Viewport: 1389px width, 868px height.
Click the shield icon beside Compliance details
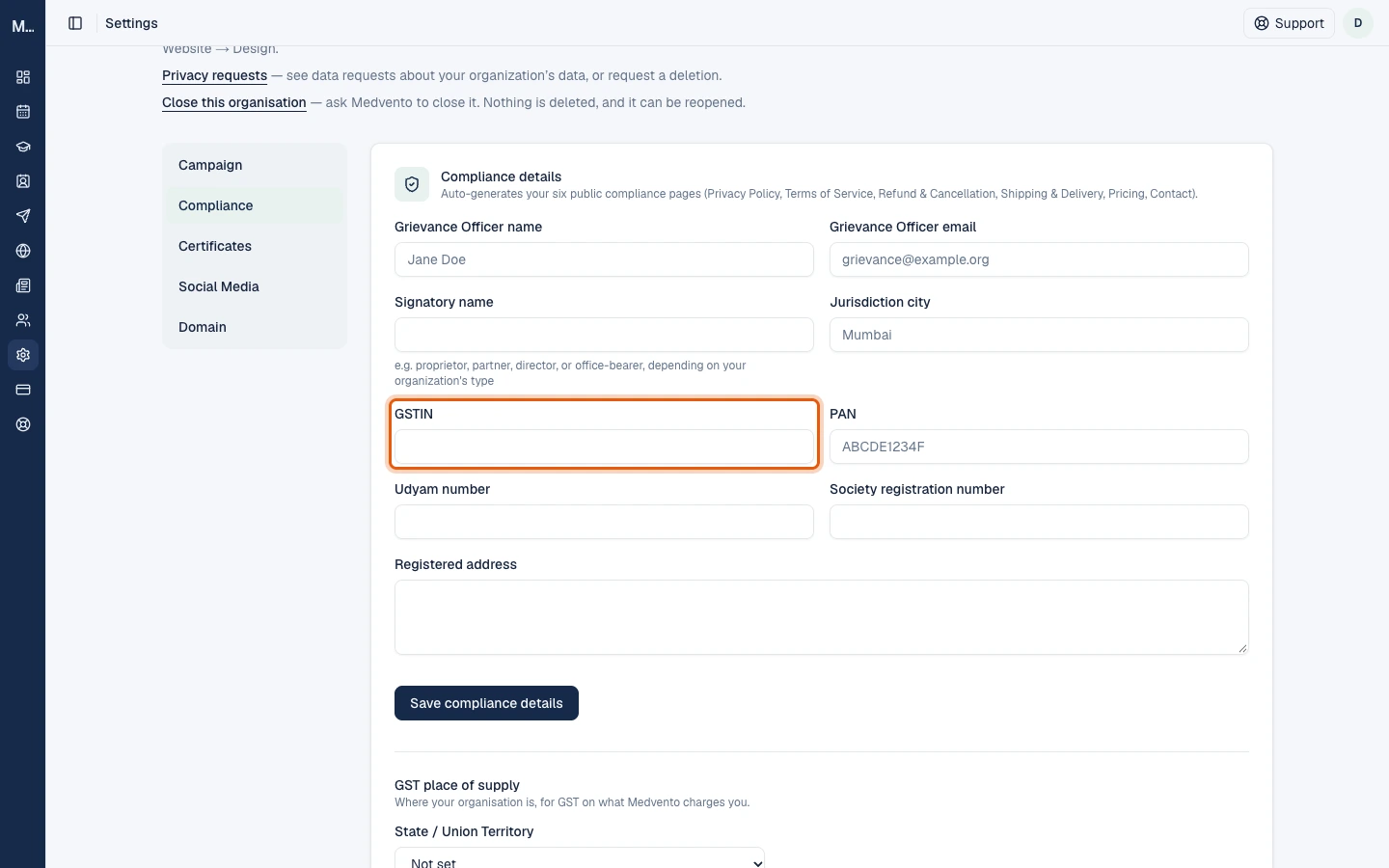(412, 184)
